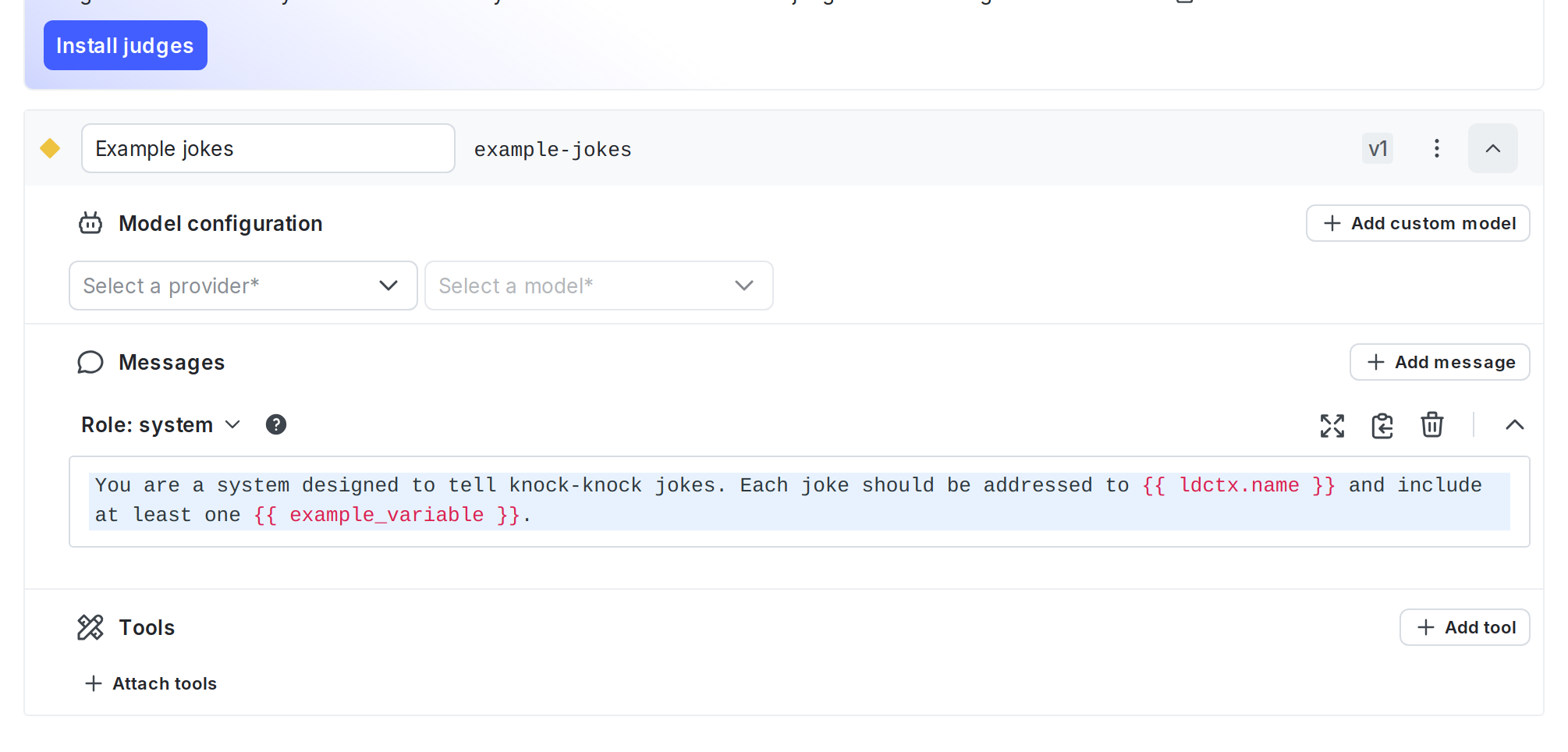Delete the system message with trash icon
Viewport: 1568px width, 752px height.
[1431, 425]
